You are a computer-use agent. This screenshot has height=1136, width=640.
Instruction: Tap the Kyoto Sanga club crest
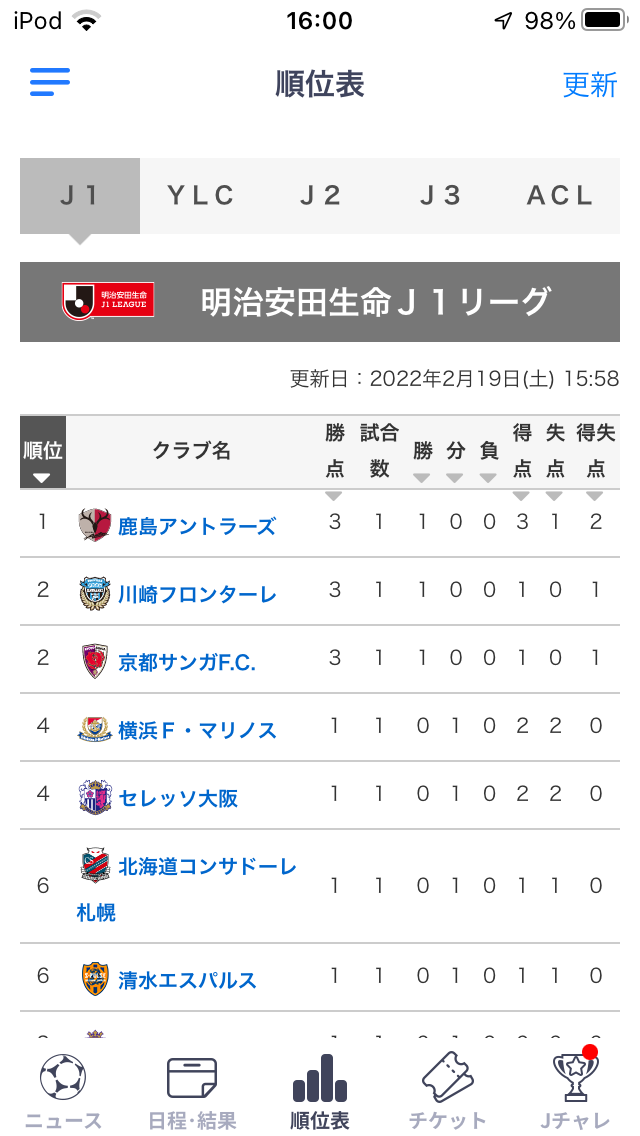tap(95, 661)
